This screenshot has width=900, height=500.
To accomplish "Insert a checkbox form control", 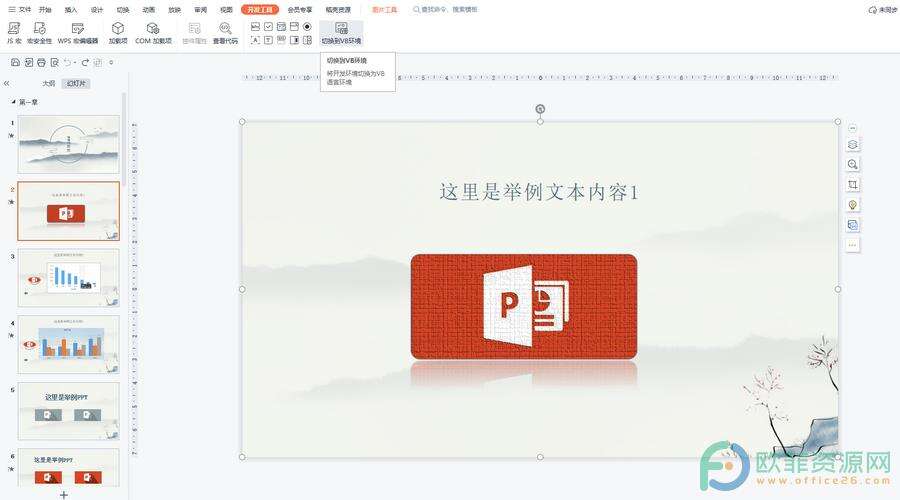I will tap(268, 26).
